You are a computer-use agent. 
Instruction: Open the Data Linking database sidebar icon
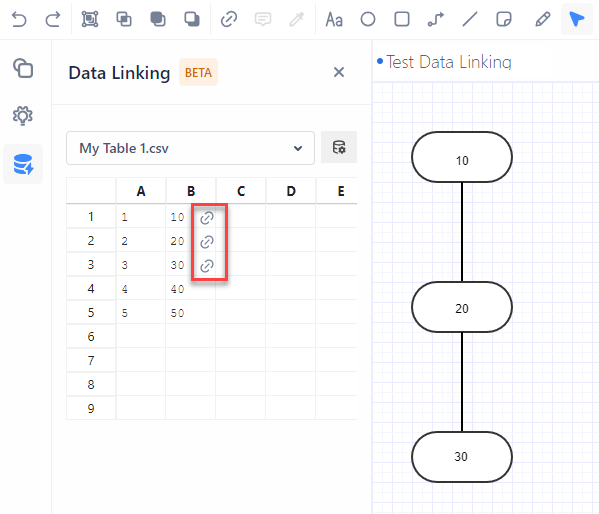(x=23, y=164)
